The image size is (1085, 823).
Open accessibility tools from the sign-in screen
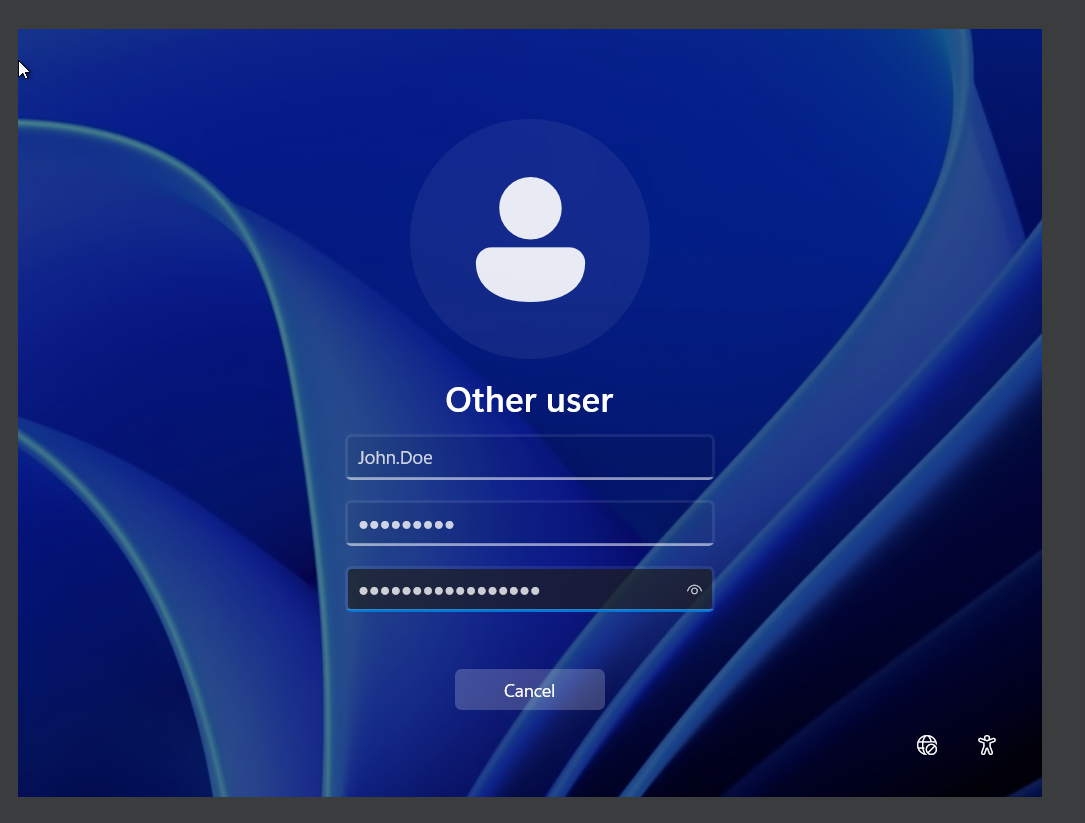pos(986,745)
